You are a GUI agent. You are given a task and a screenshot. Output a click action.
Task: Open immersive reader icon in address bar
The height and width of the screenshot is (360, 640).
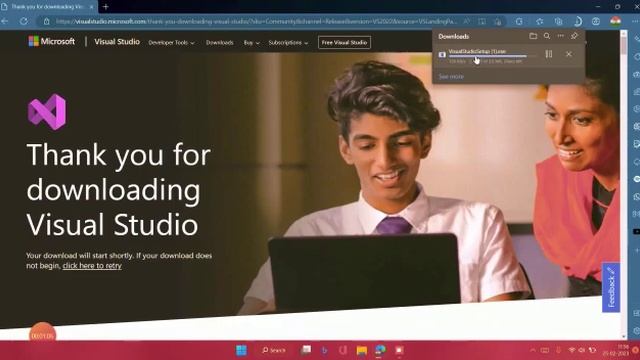pos(482,21)
